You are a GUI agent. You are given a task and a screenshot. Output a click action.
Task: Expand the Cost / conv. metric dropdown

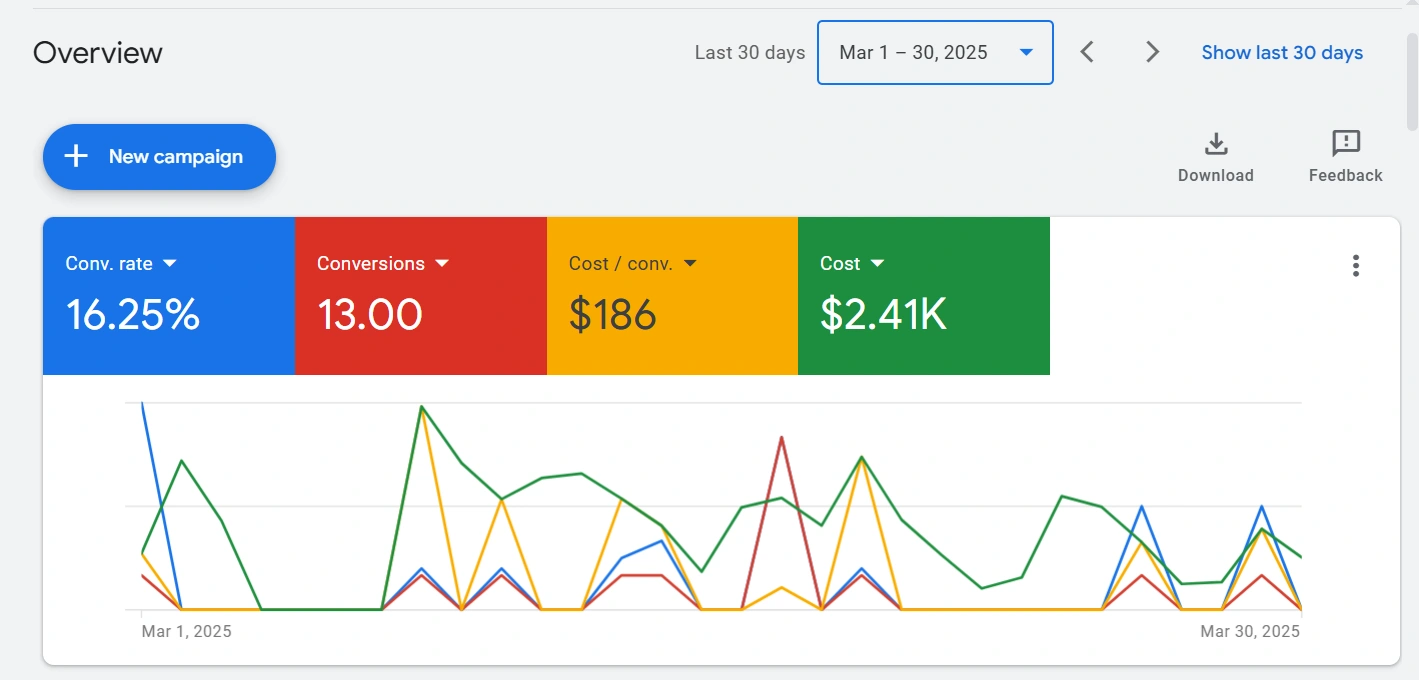[689, 263]
